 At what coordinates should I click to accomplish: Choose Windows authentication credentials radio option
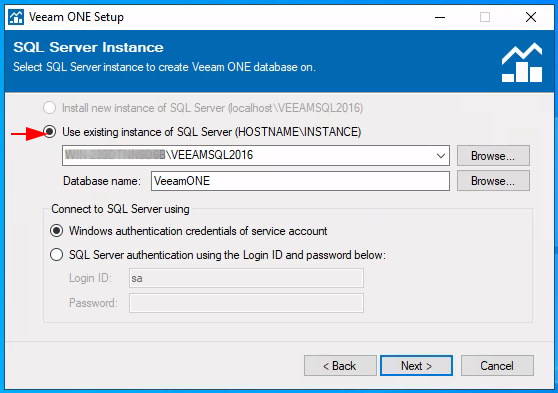[56, 231]
